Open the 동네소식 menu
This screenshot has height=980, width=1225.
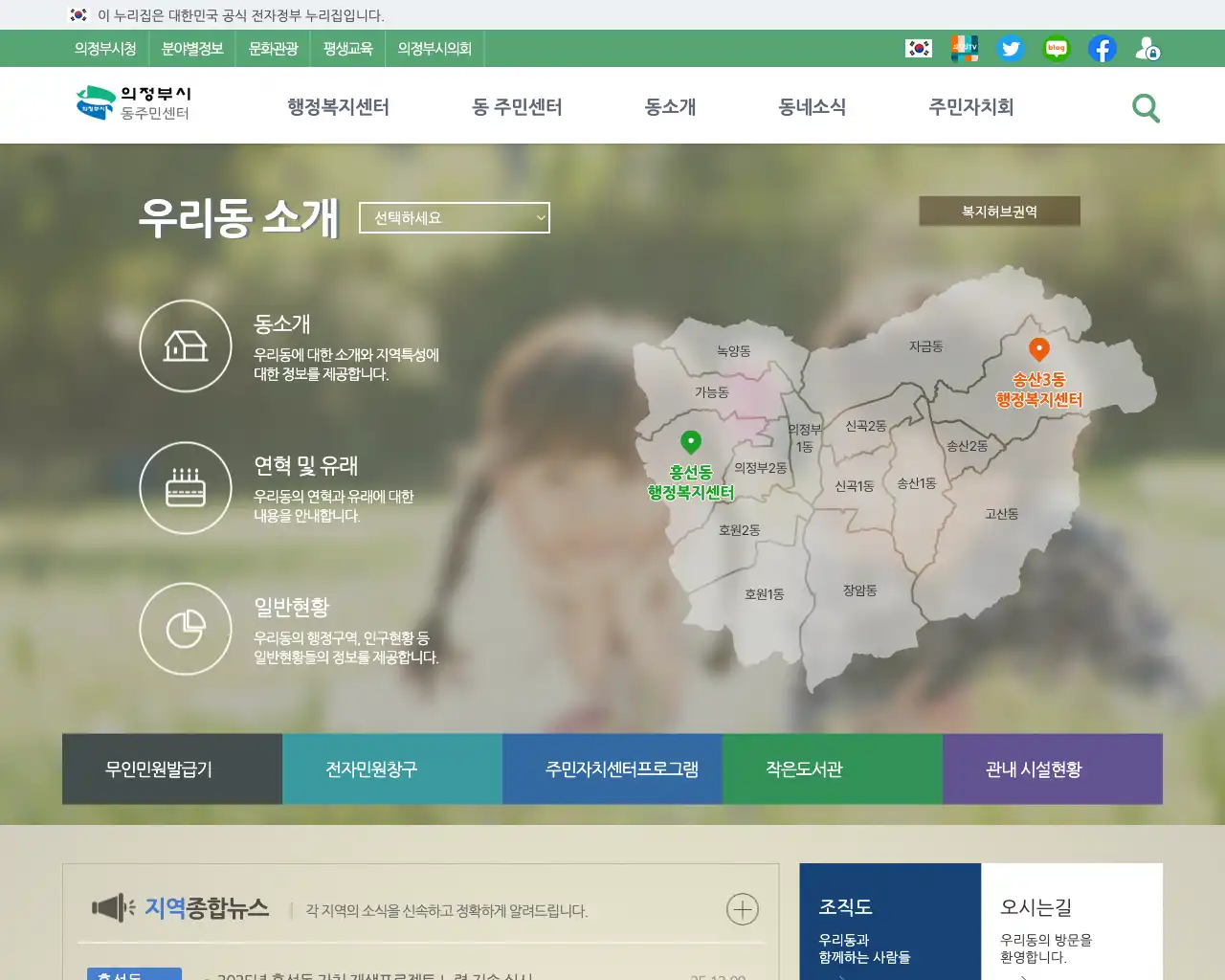(813, 108)
